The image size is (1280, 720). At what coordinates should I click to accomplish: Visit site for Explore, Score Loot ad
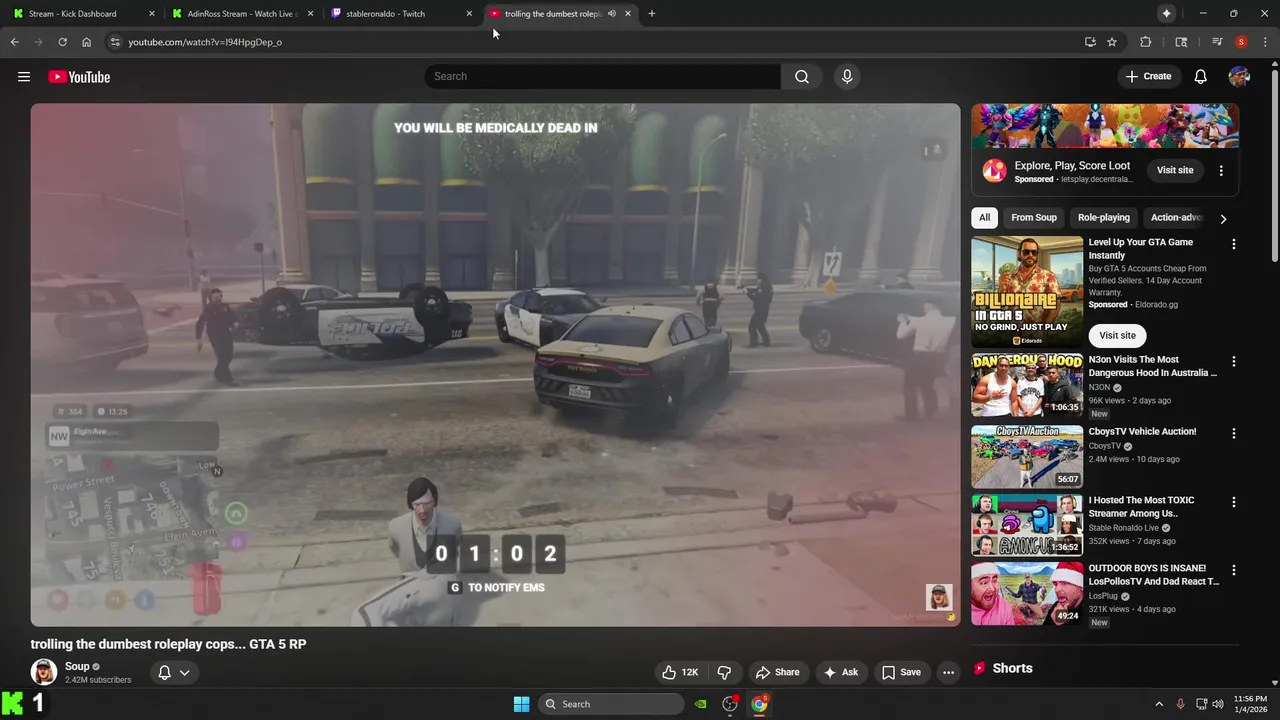pyautogui.click(x=1175, y=170)
